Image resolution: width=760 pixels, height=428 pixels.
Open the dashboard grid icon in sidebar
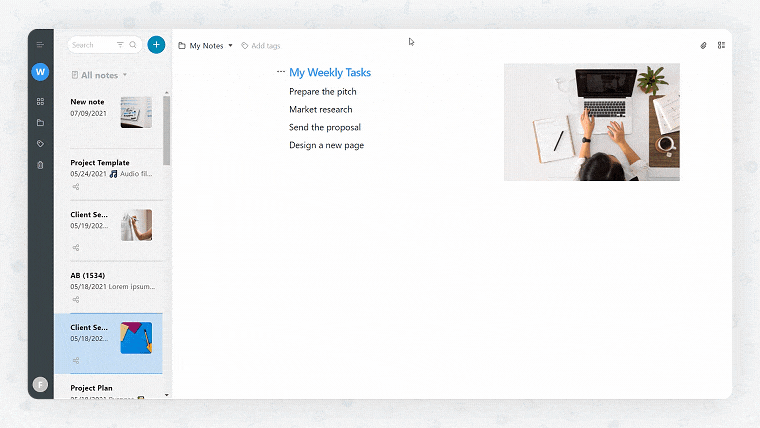pos(40,101)
